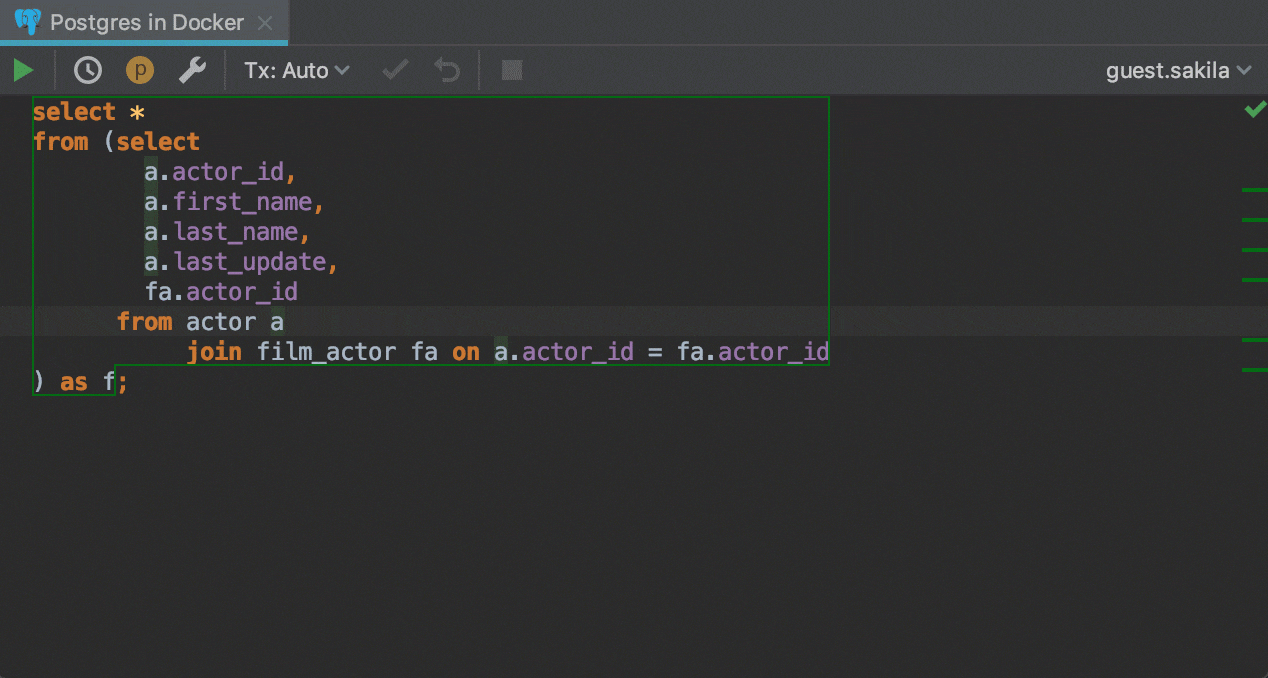This screenshot has height=678, width=1268.
Task: Open query history clock icon
Action: click(88, 70)
